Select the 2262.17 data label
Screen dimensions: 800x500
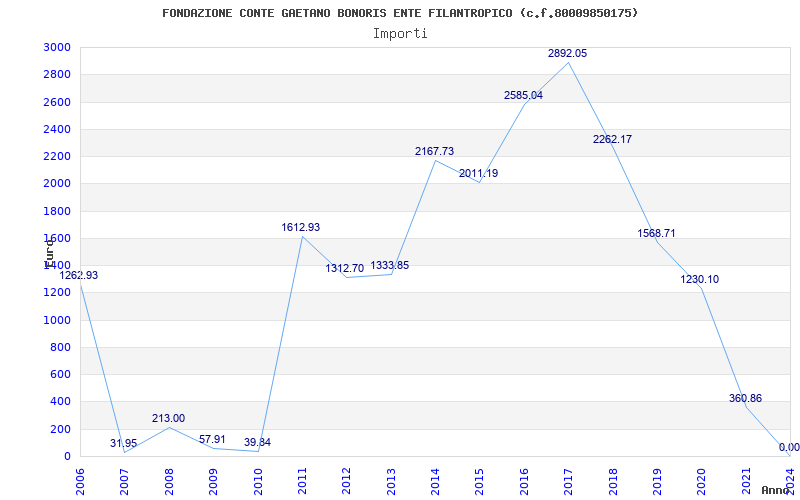click(x=612, y=139)
